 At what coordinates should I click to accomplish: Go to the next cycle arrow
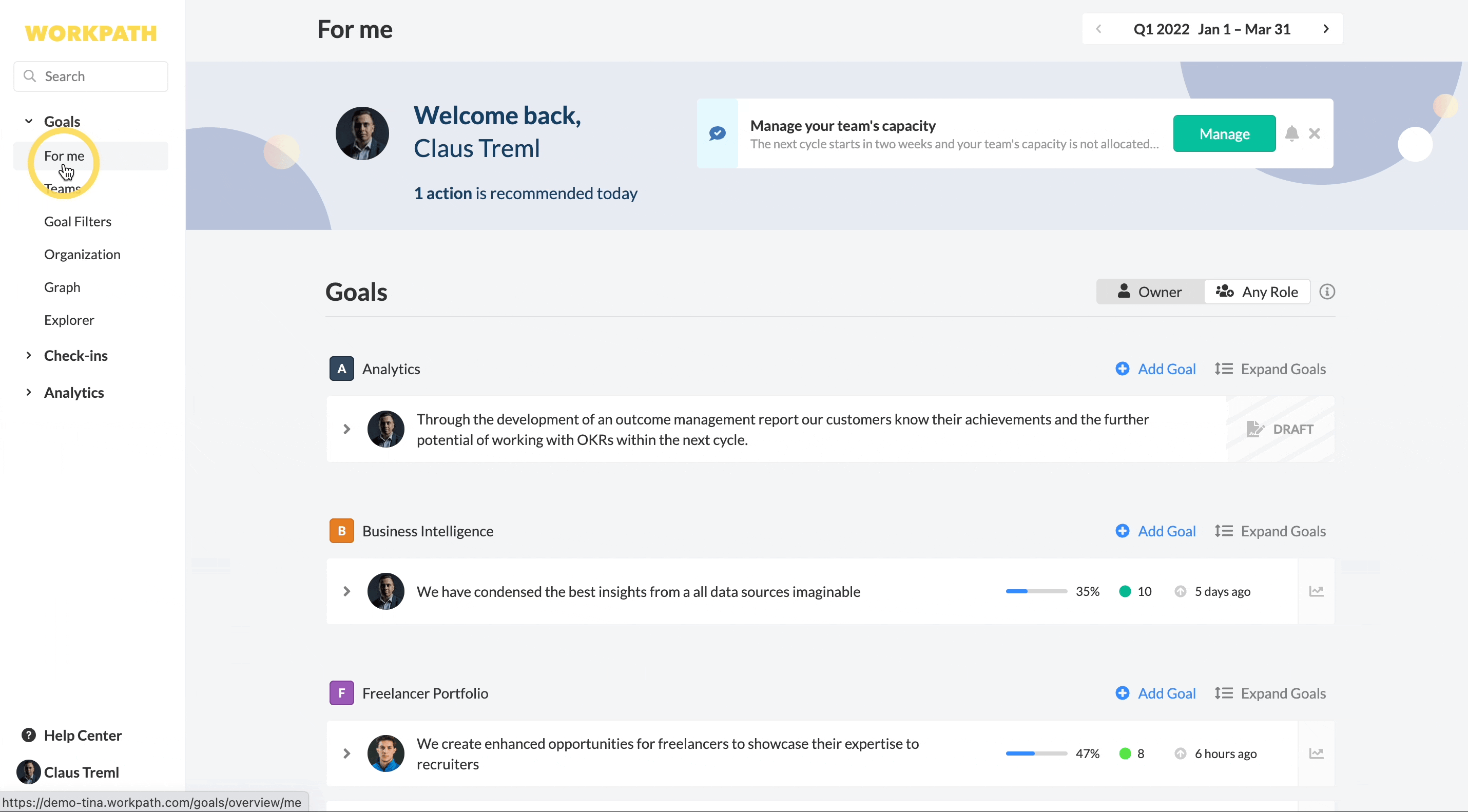tap(1326, 29)
